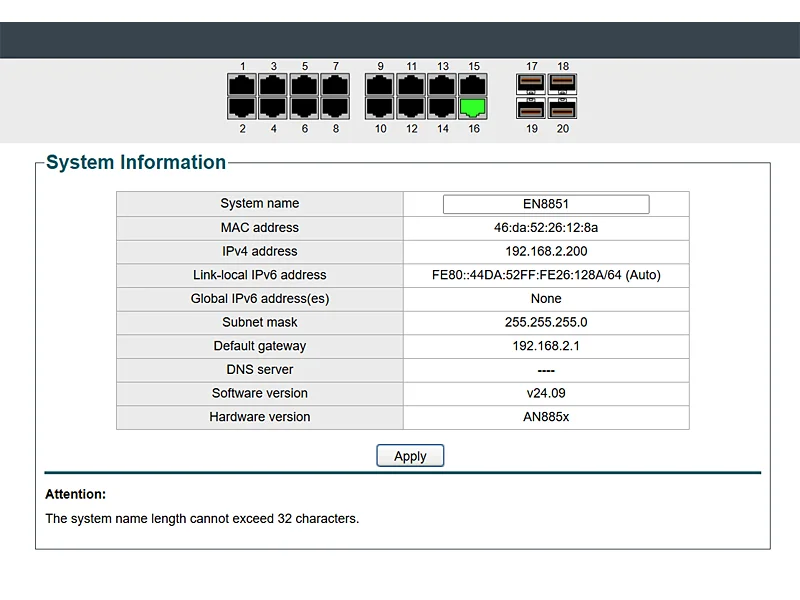800x600 pixels.
Task: Click Ethernet port 2 icon
Action: point(242,108)
